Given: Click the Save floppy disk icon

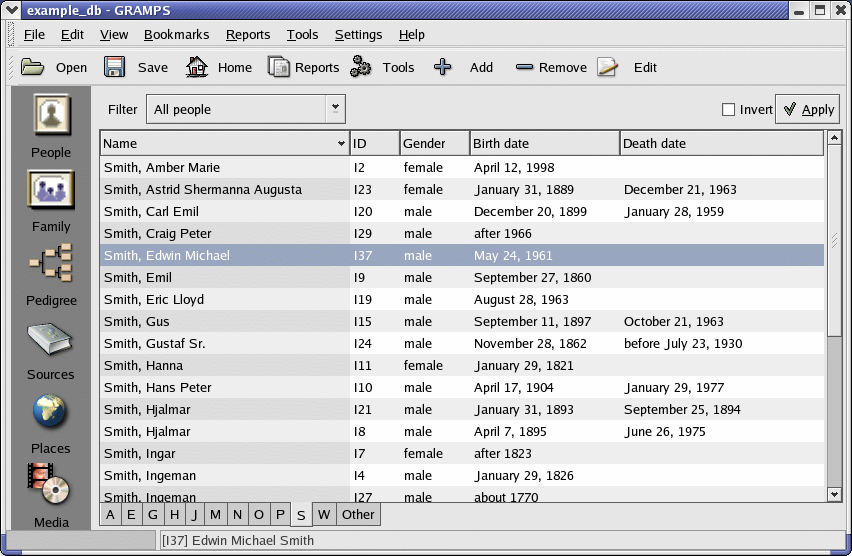Looking at the screenshot, I should [115, 67].
